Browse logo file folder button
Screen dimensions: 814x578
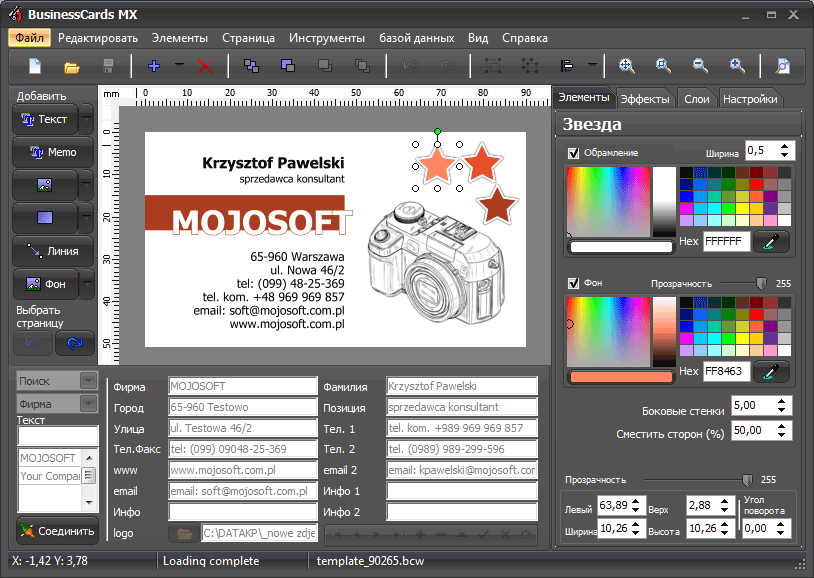click(x=184, y=533)
